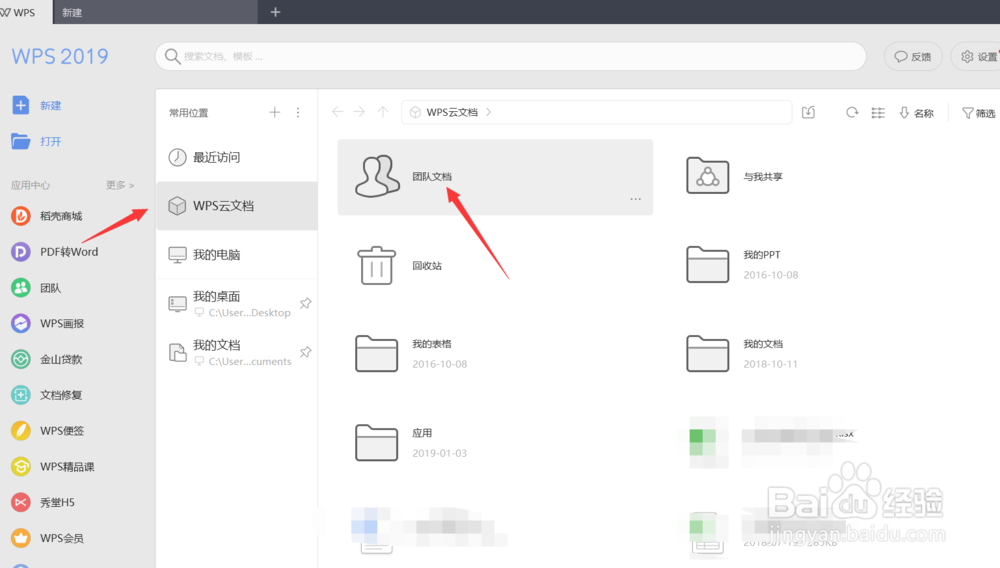
Task: Select 我的电脑 in sidebar
Action: 237,254
